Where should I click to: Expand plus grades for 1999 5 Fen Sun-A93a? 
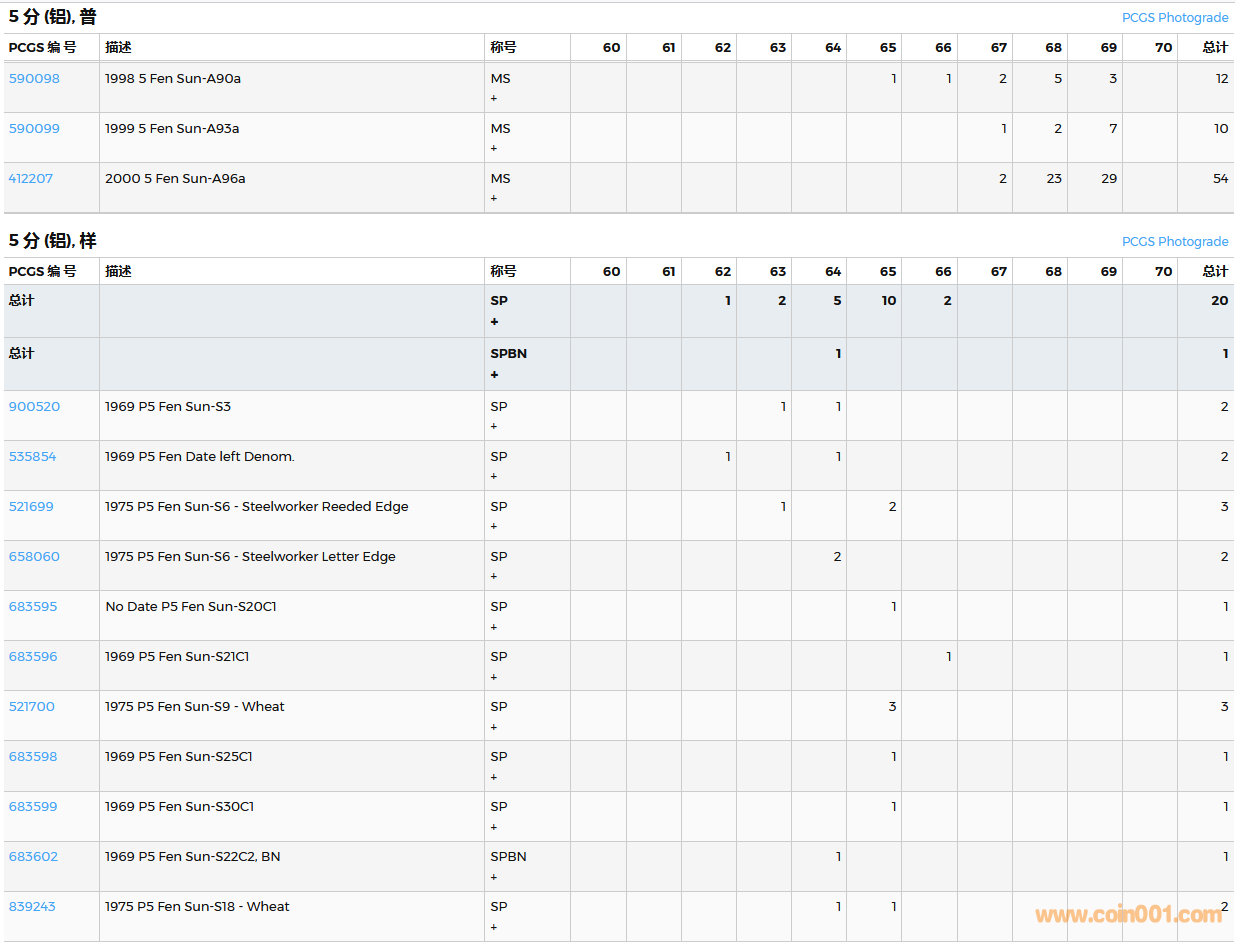click(x=494, y=148)
